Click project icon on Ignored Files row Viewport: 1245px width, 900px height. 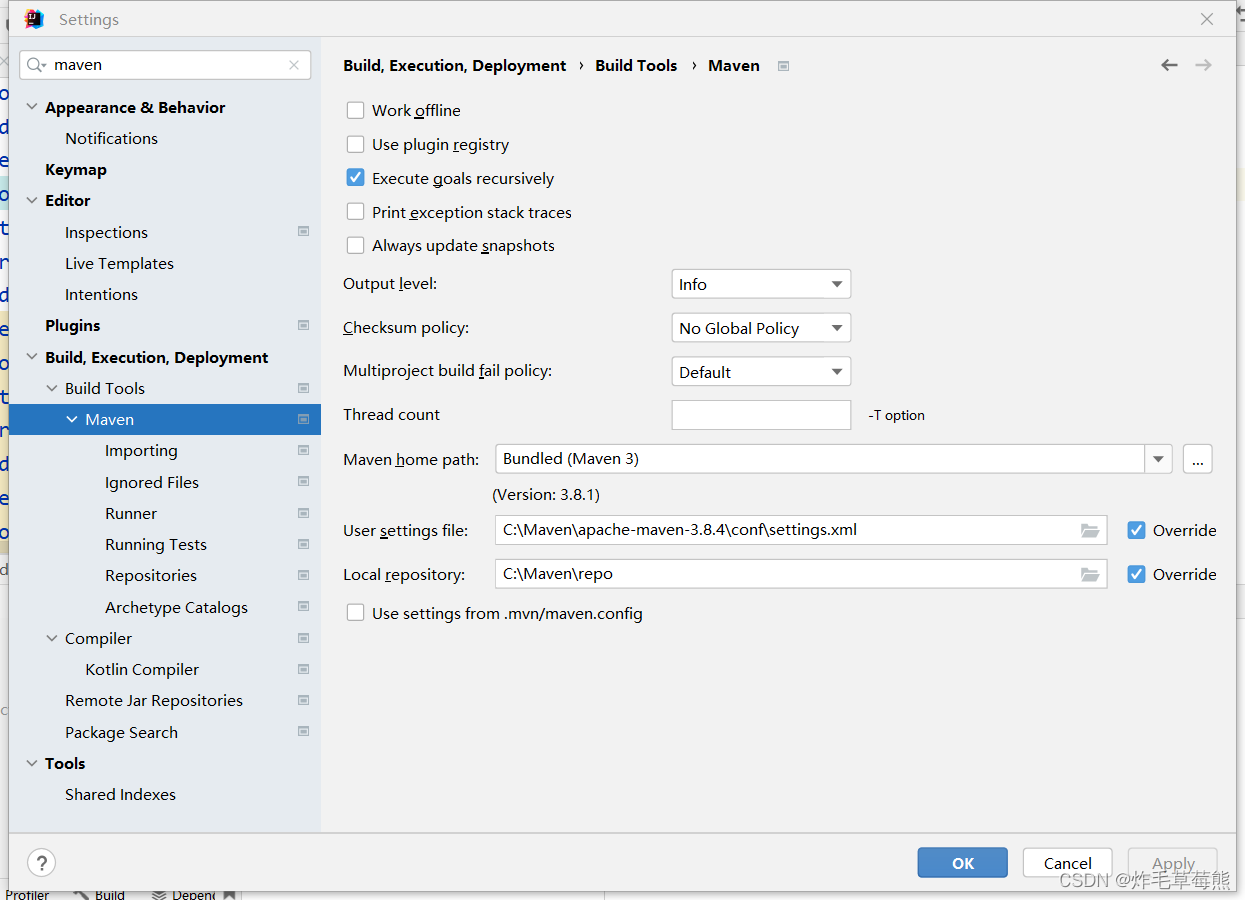coord(303,481)
